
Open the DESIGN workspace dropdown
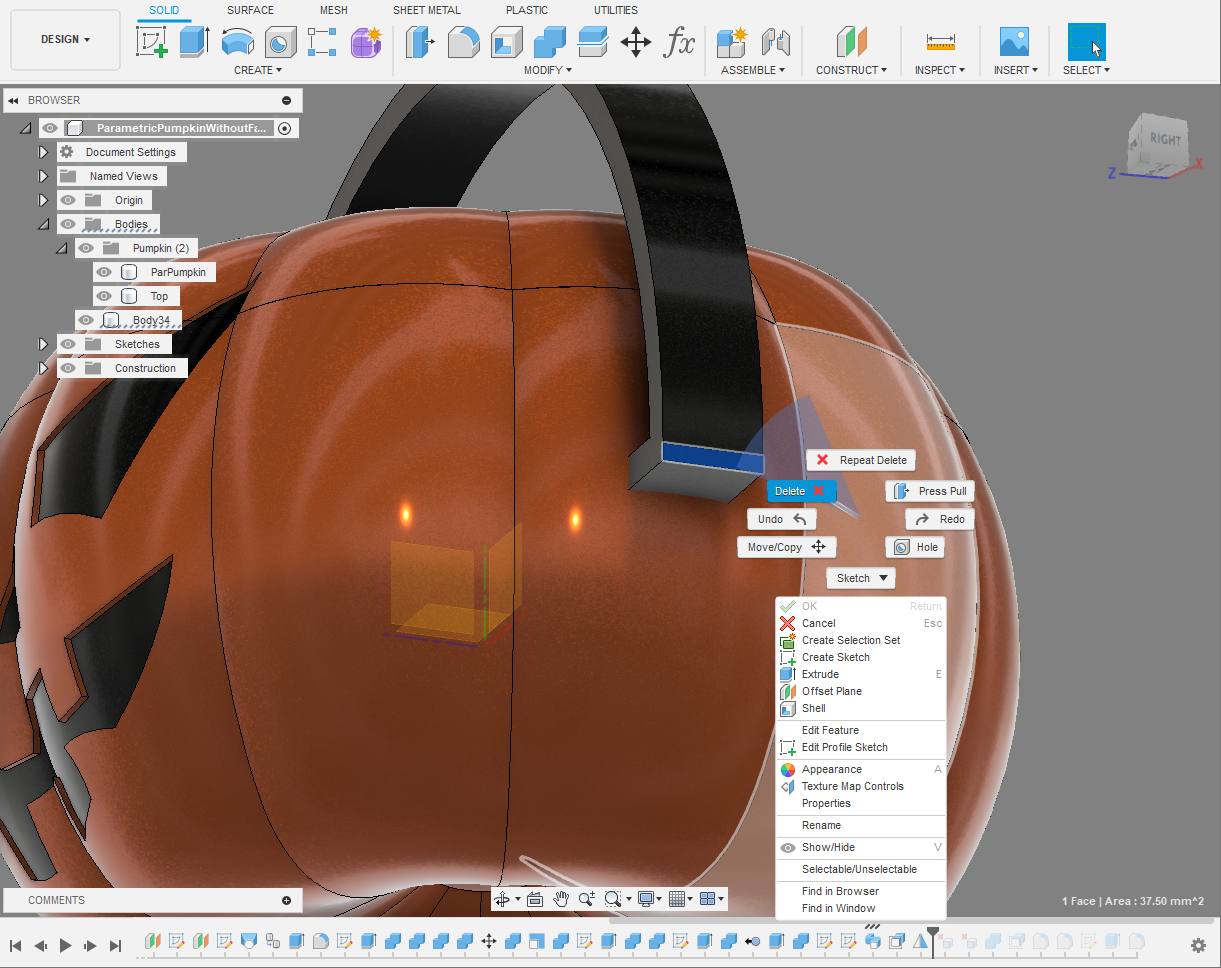[65, 40]
